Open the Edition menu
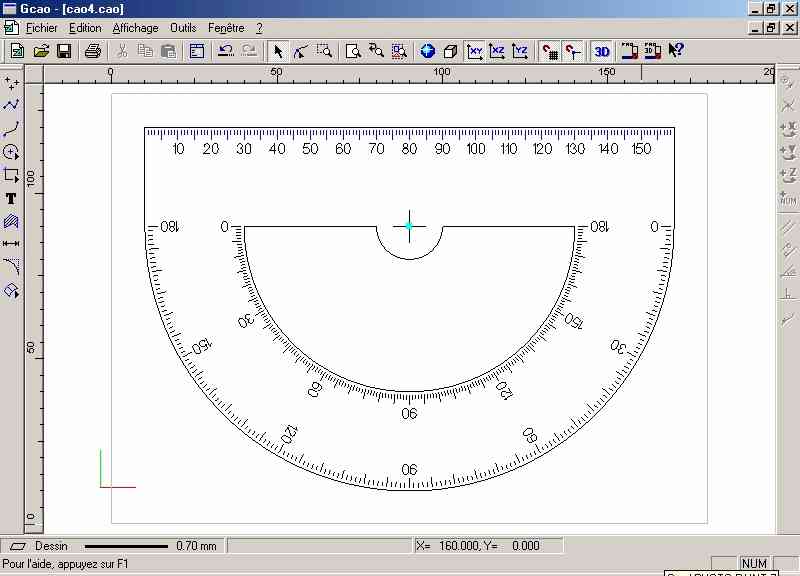The image size is (800, 576). click(x=85, y=28)
